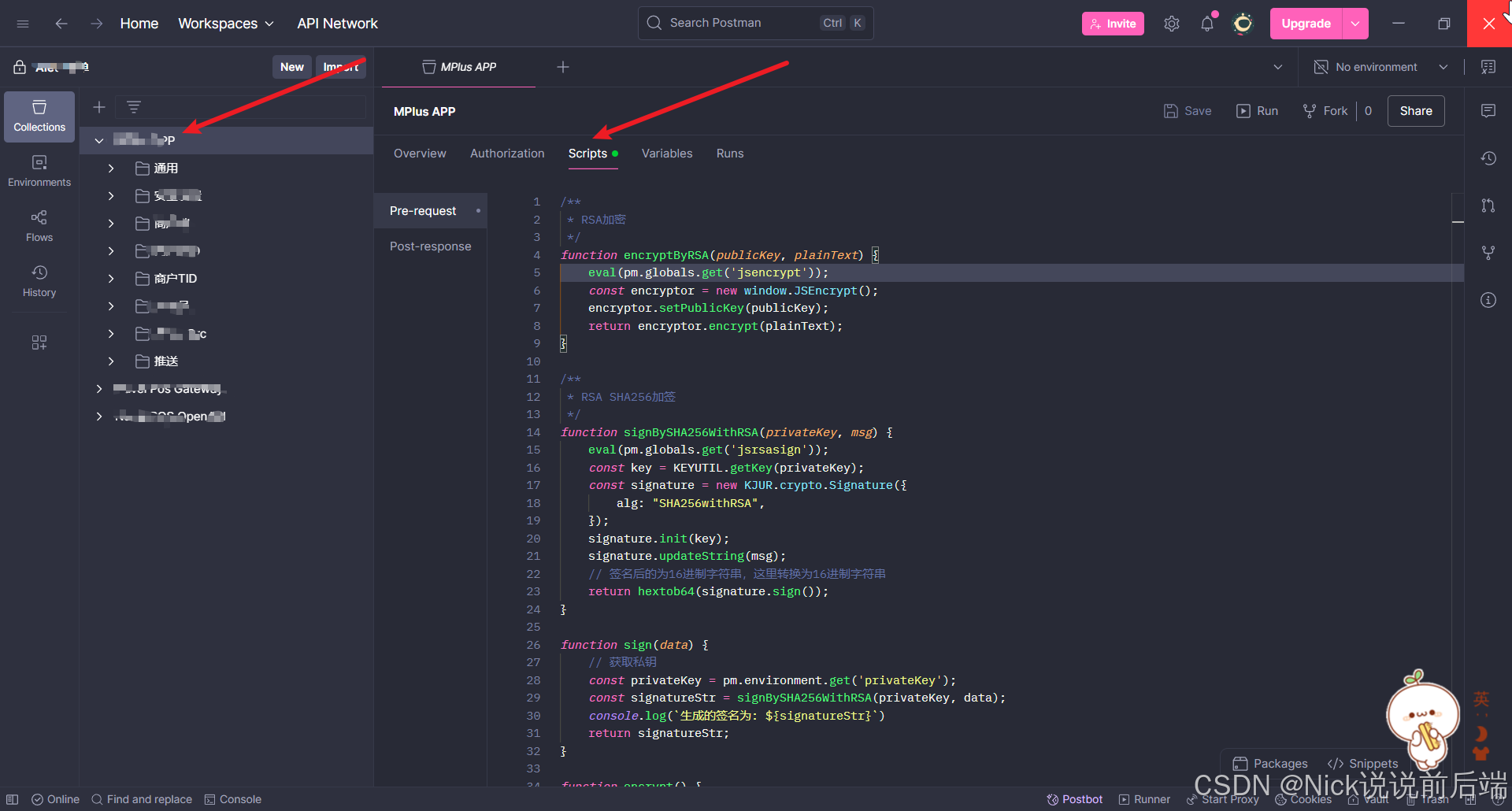Open Snippets in the script editor
1512x811 pixels.
point(1363,764)
